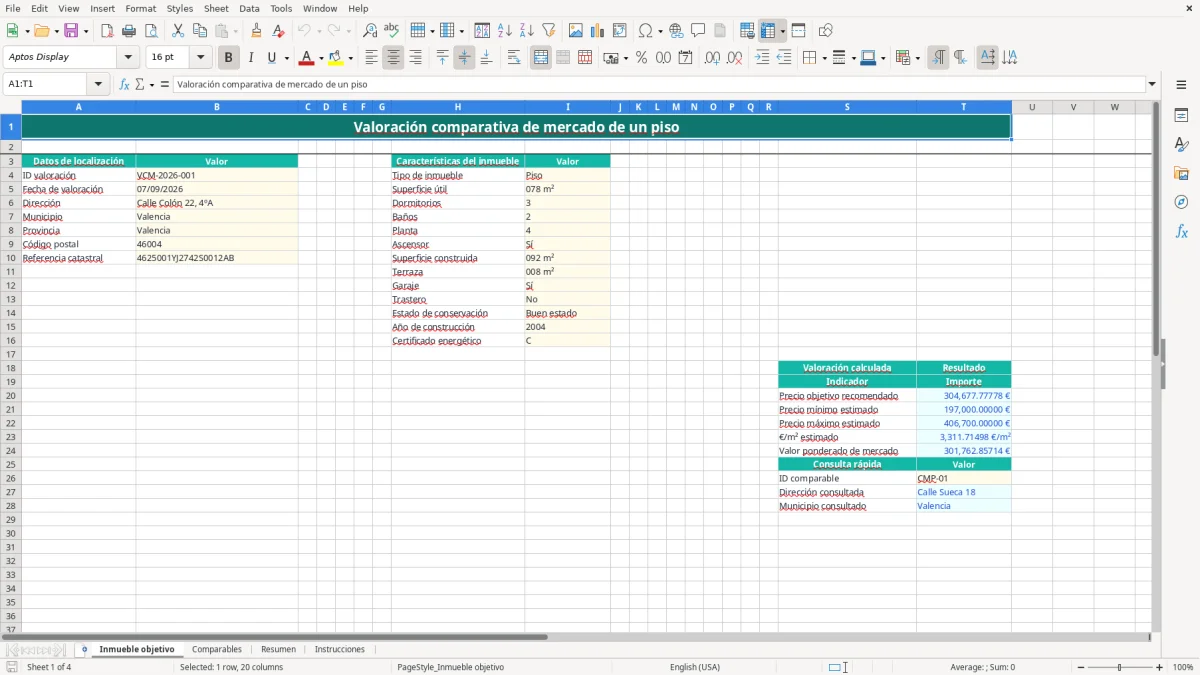
Task: Click the 100% zoom level
Action: [x=1183, y=667]
